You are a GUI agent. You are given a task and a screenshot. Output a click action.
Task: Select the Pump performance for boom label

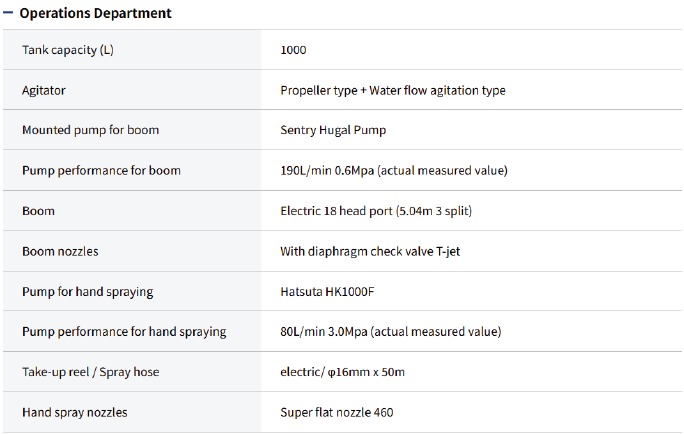coord(101,170)
